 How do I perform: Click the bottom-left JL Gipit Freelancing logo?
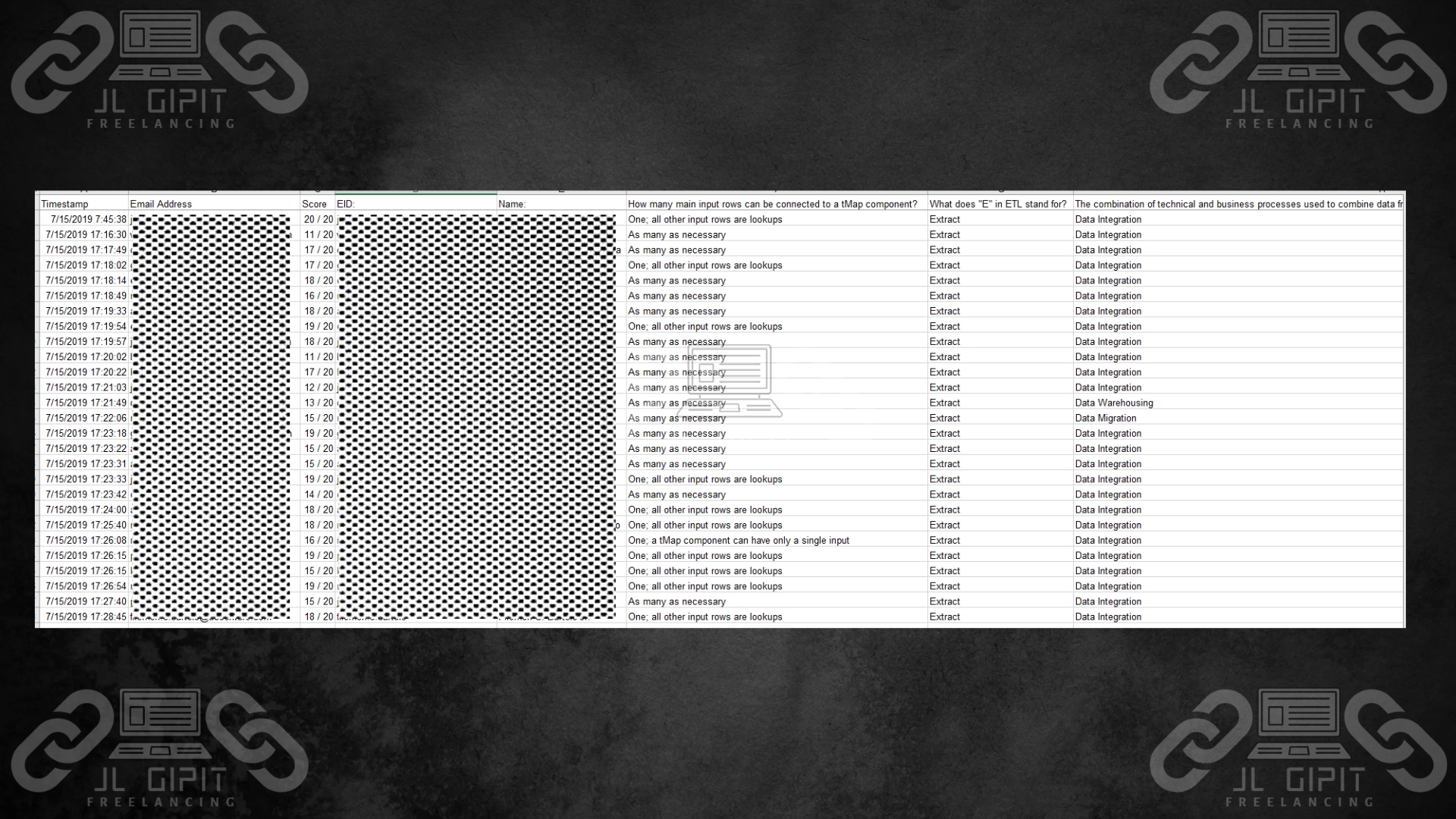(x=160, y=748)
